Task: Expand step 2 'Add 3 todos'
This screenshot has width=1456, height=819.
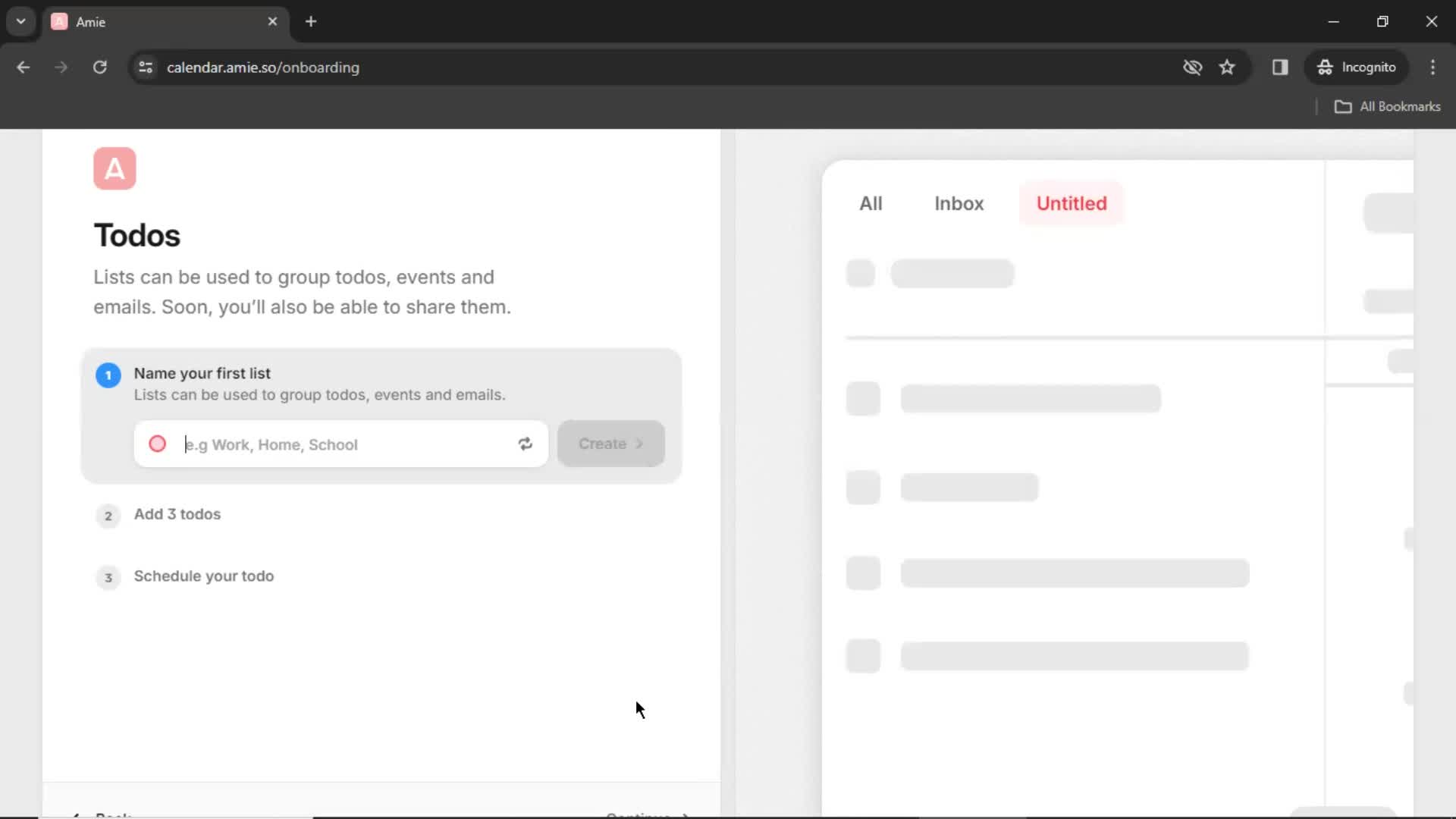Action: (x=177, y=514)
